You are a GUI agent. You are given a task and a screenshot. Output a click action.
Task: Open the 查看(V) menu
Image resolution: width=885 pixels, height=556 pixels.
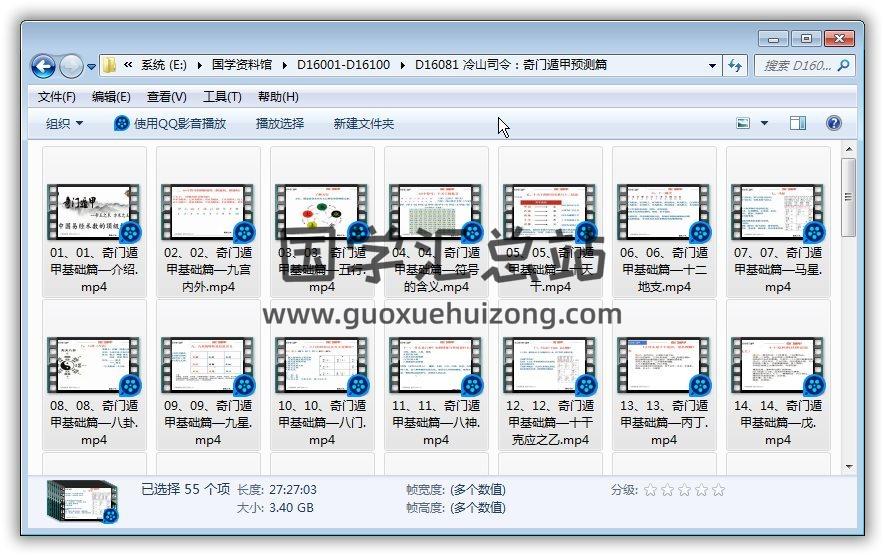[167, 97]
